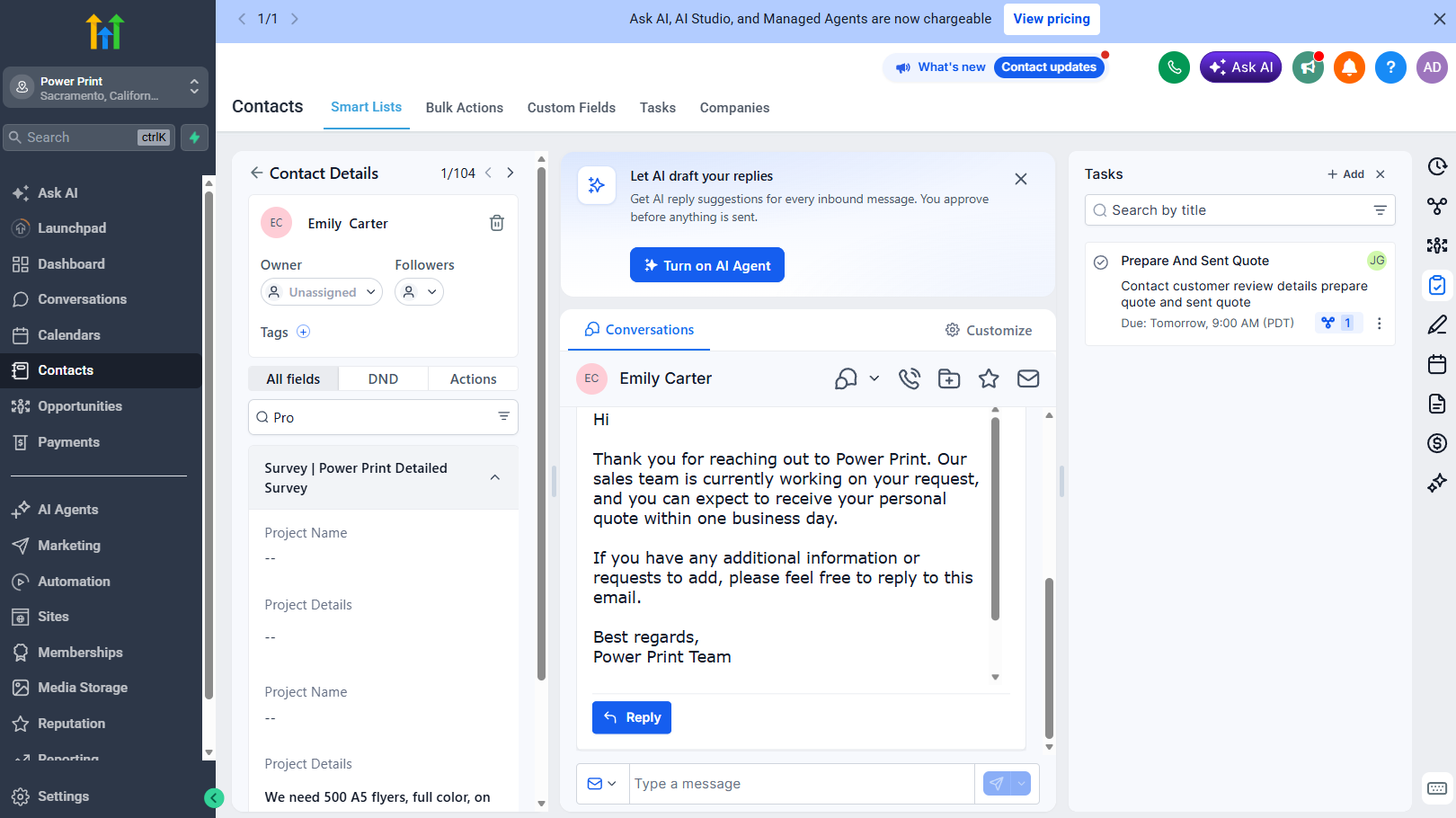Open the task's three-dot options menu

tap(1380, 324)
